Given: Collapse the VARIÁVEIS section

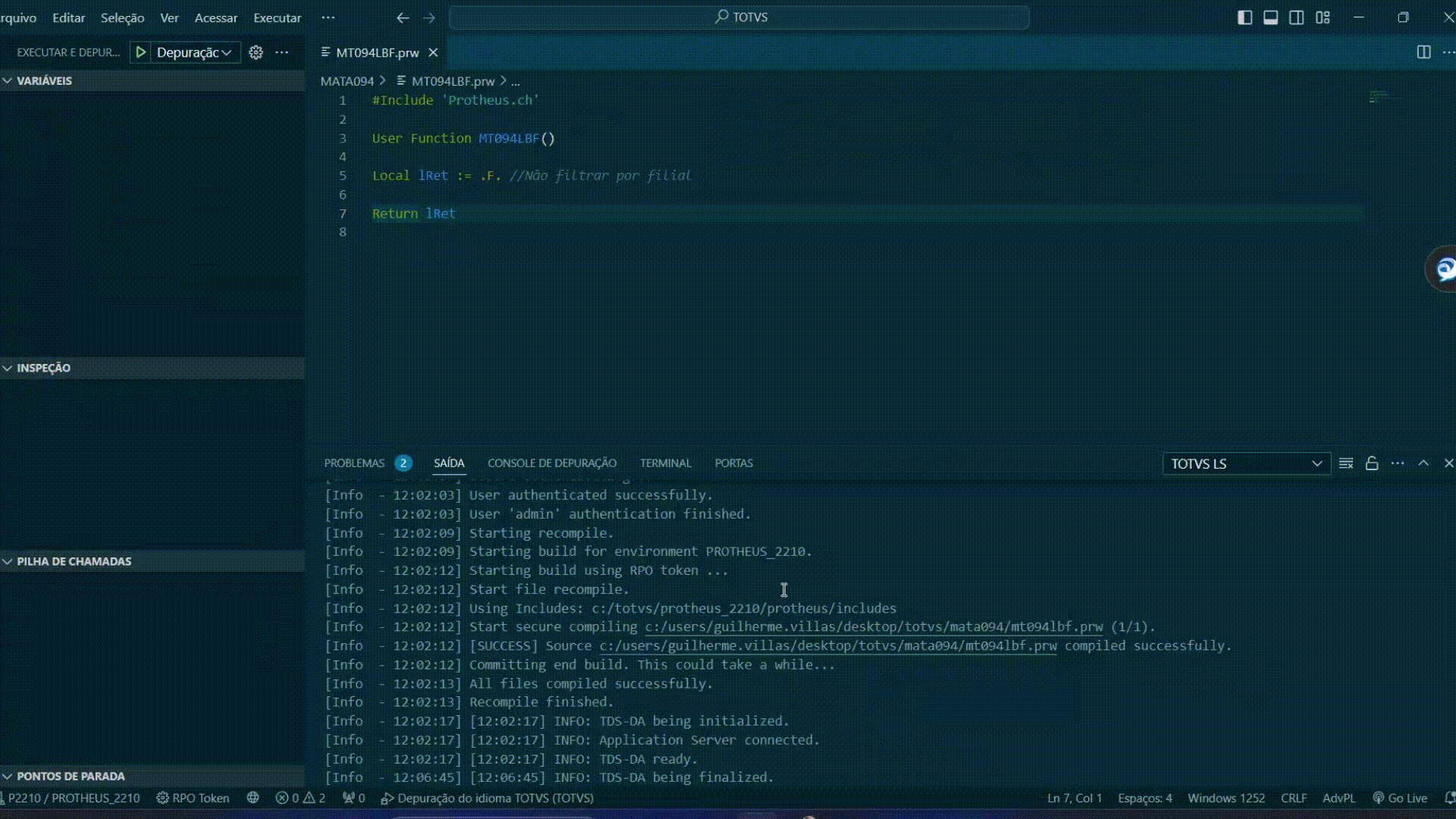Looking at the screenshot, I should point(152,80).
